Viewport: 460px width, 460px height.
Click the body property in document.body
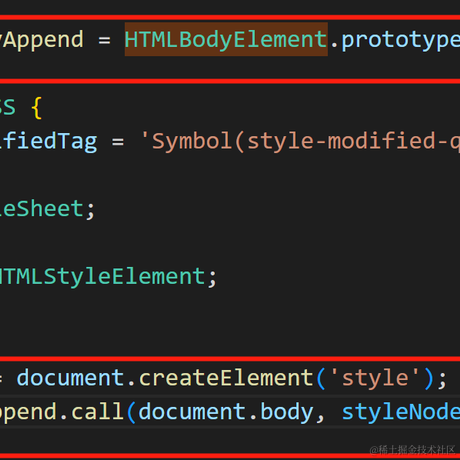pyautogui.click(x=287, y=412)
